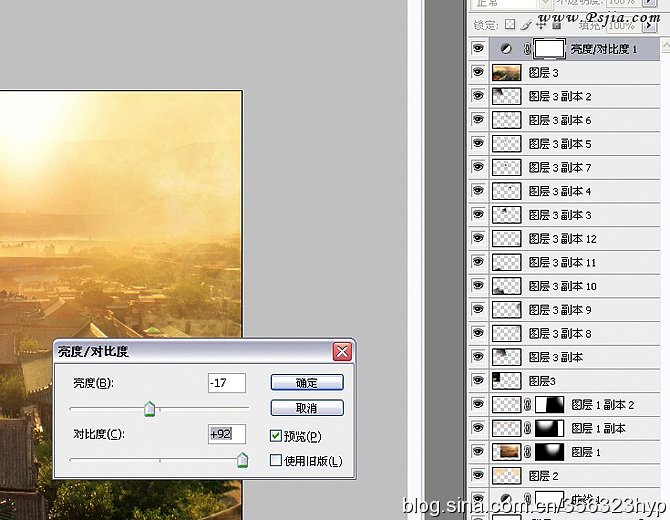Click the mask link icon on 亮度/对比度 1

(x=527, y=49)
